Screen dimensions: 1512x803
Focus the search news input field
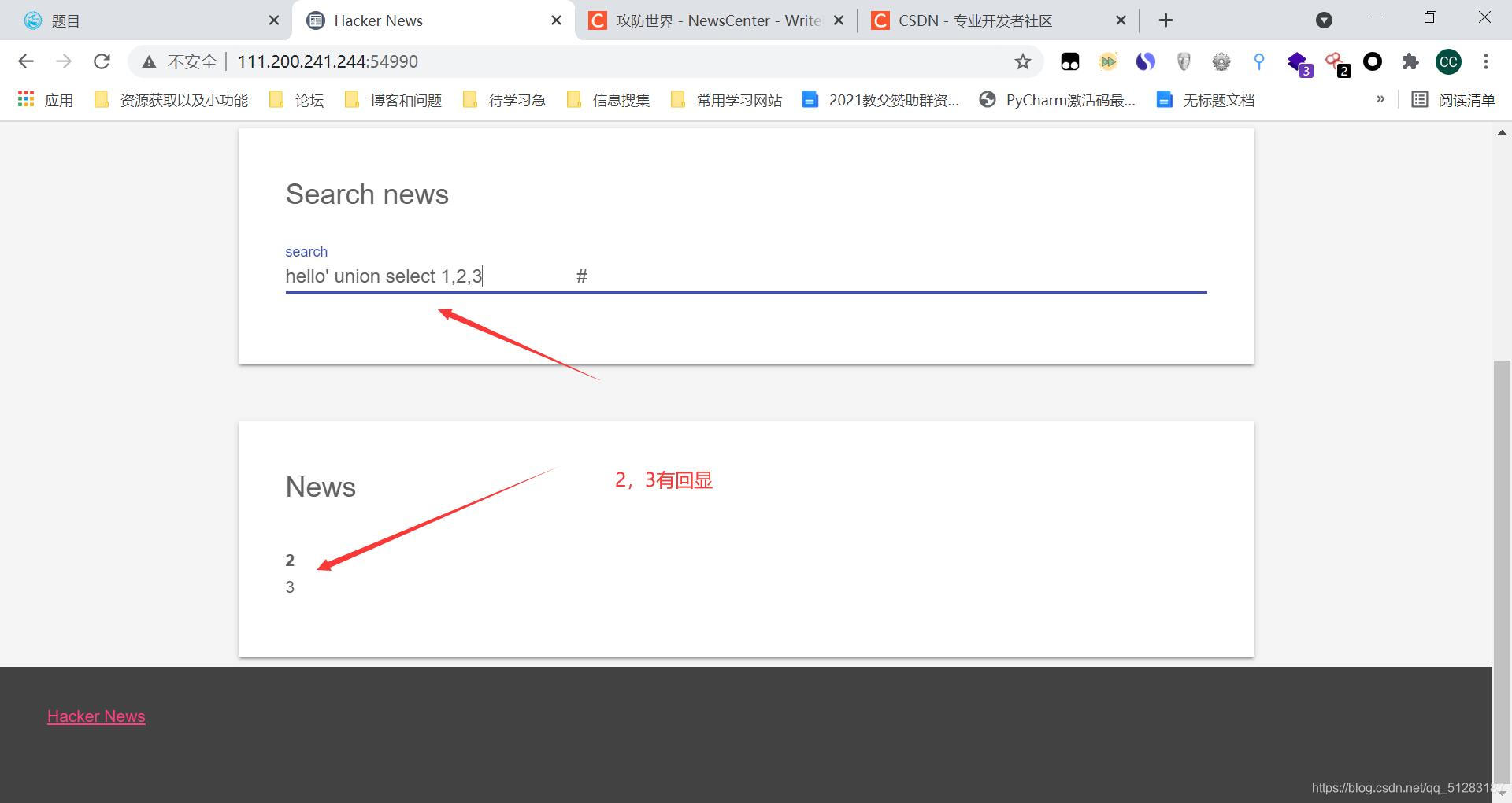tap(746, 276)
